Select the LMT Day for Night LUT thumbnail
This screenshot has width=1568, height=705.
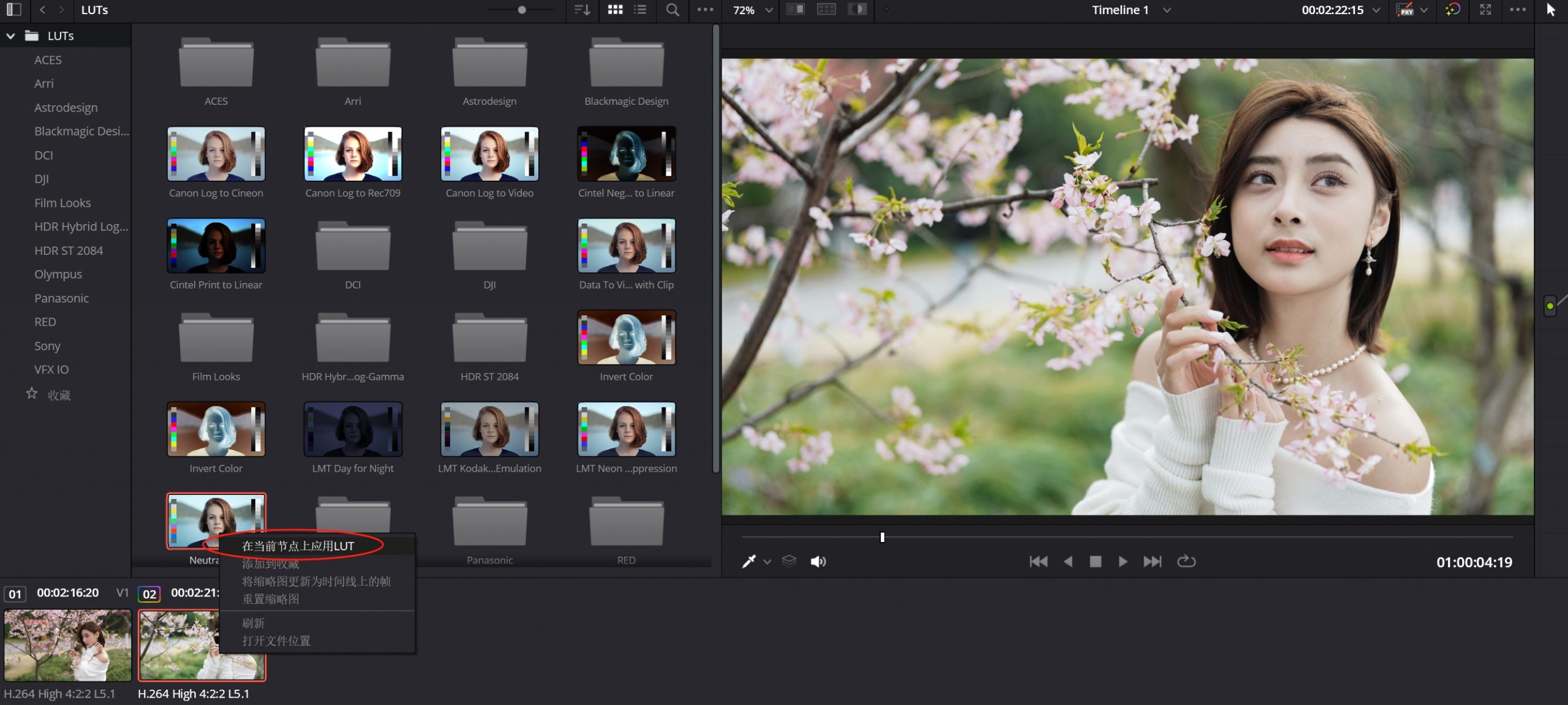(353, 429)
